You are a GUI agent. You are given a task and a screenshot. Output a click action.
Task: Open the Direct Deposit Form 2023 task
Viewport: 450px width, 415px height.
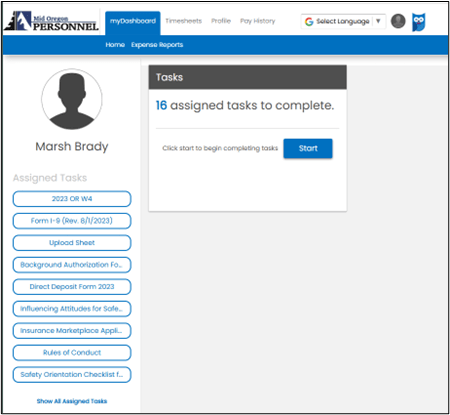coord(72,287)
